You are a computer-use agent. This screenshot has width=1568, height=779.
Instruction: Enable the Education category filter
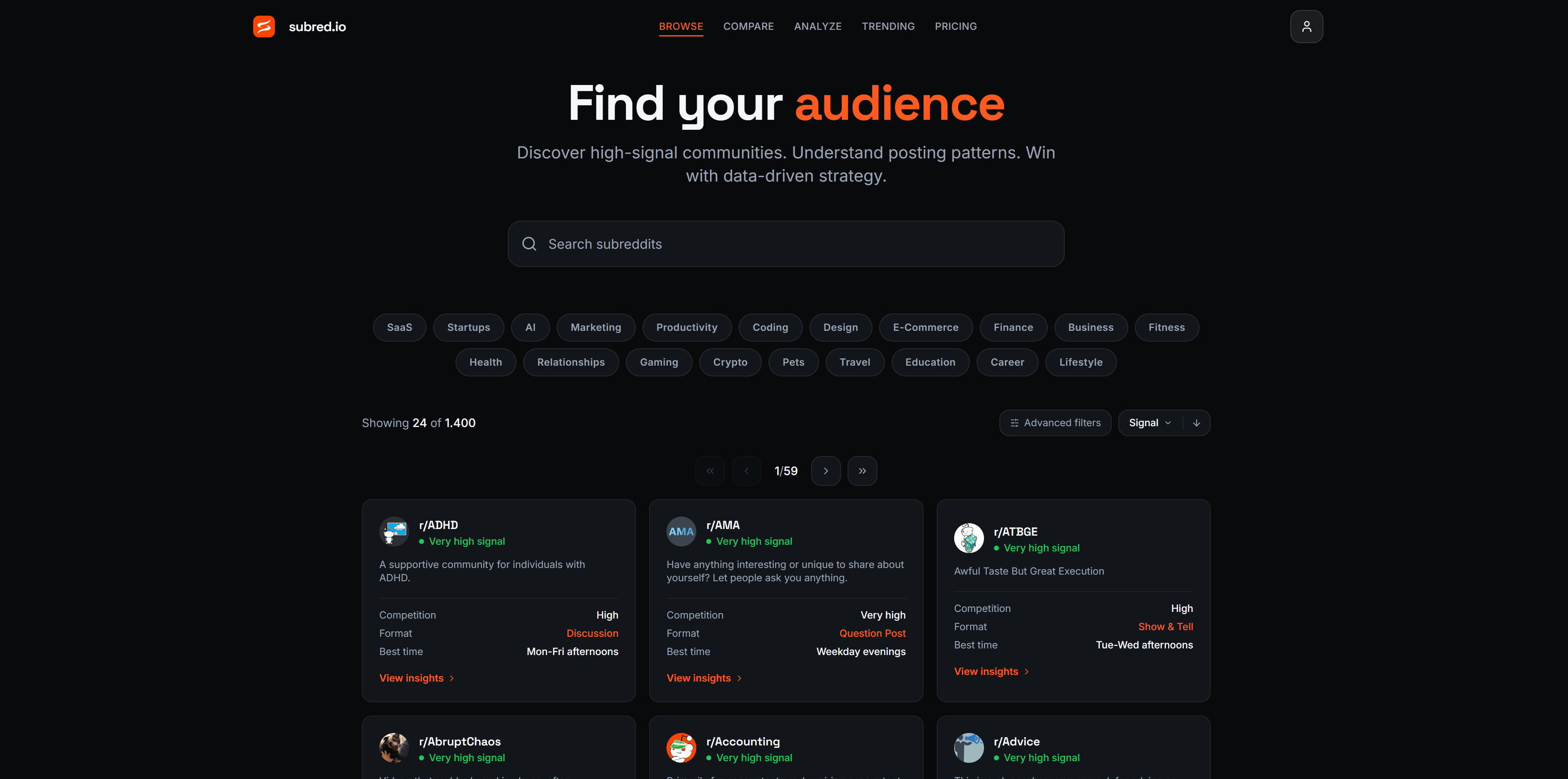930,362
